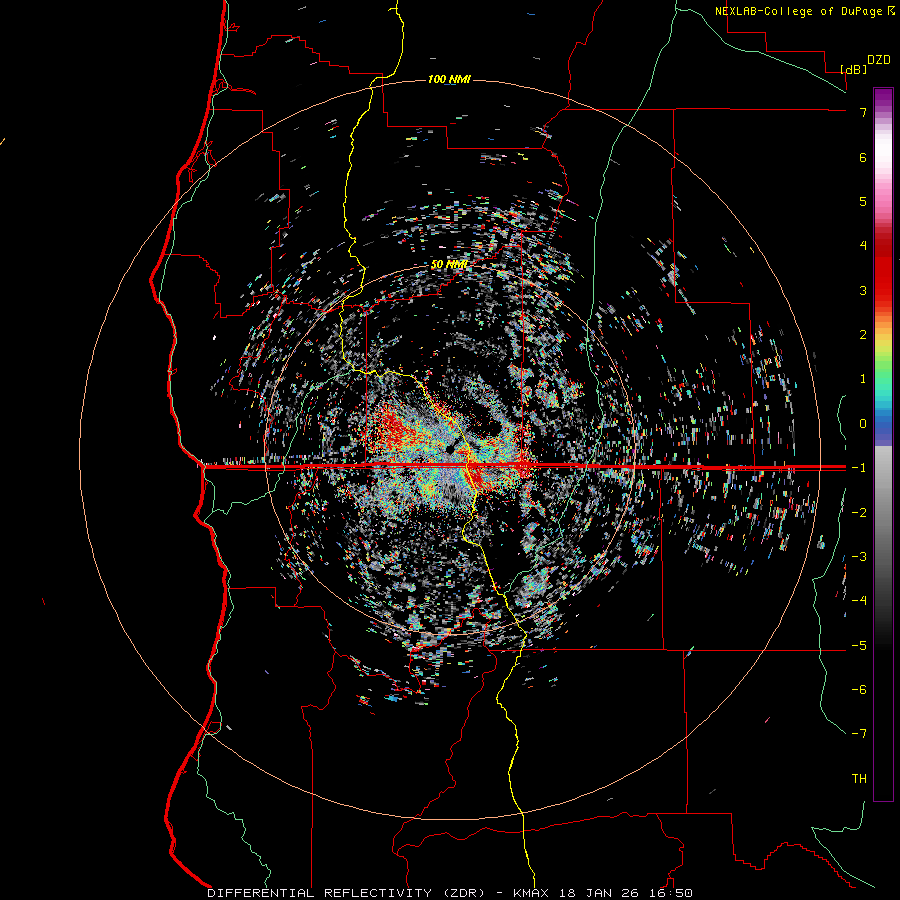Viewport: 900px width, 900px height.
Task: Click the 0 value on color scale
Action: [863, 424]
